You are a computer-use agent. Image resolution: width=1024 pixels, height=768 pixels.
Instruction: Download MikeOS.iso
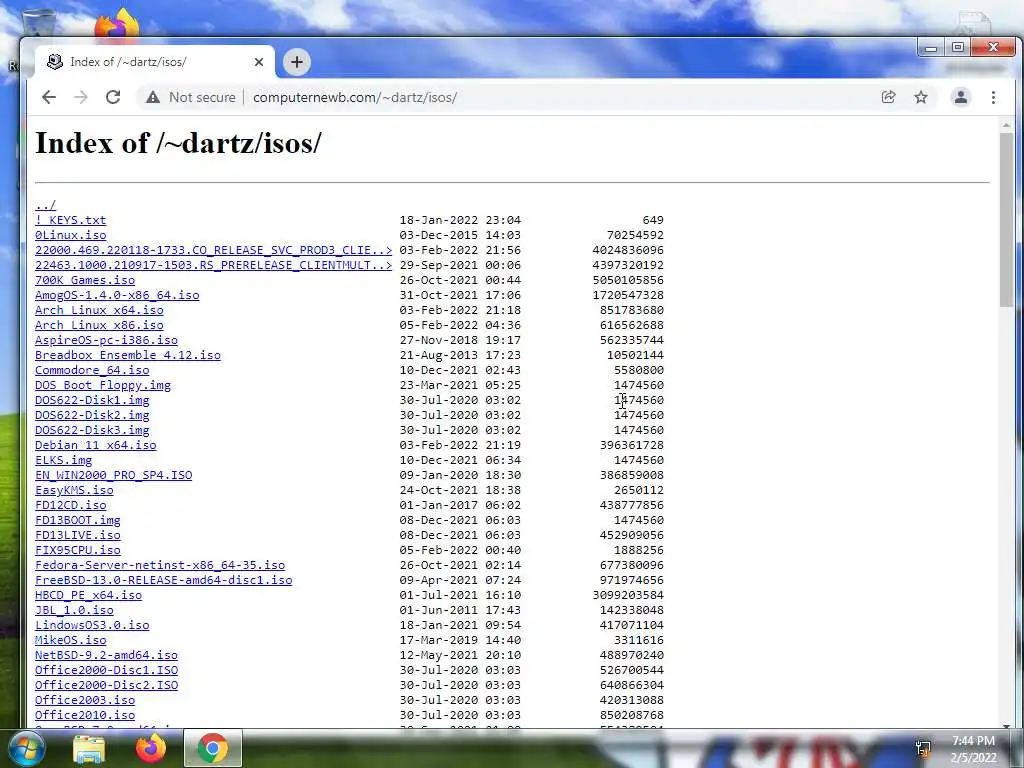click(x=71, y=641)
